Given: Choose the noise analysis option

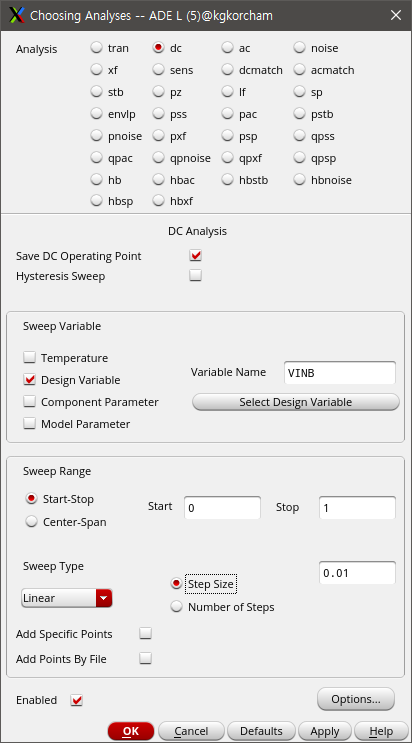Looking at the screenshot, I should [300, 48].
